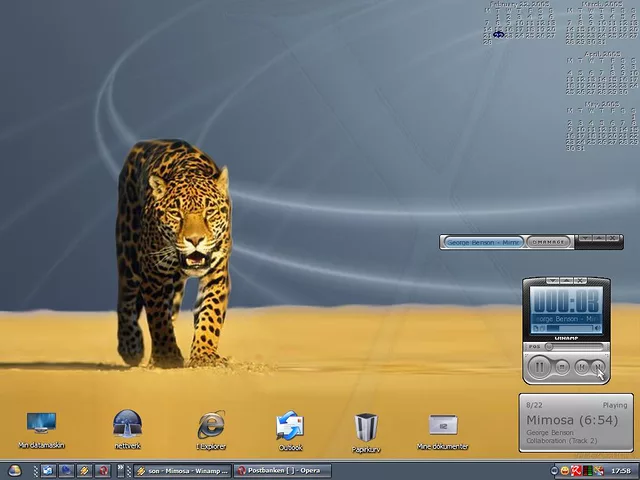The width and height of the screenshot is (640, 480).
Task: Open the Outlook desktop icon
Action: click(290, 426)
